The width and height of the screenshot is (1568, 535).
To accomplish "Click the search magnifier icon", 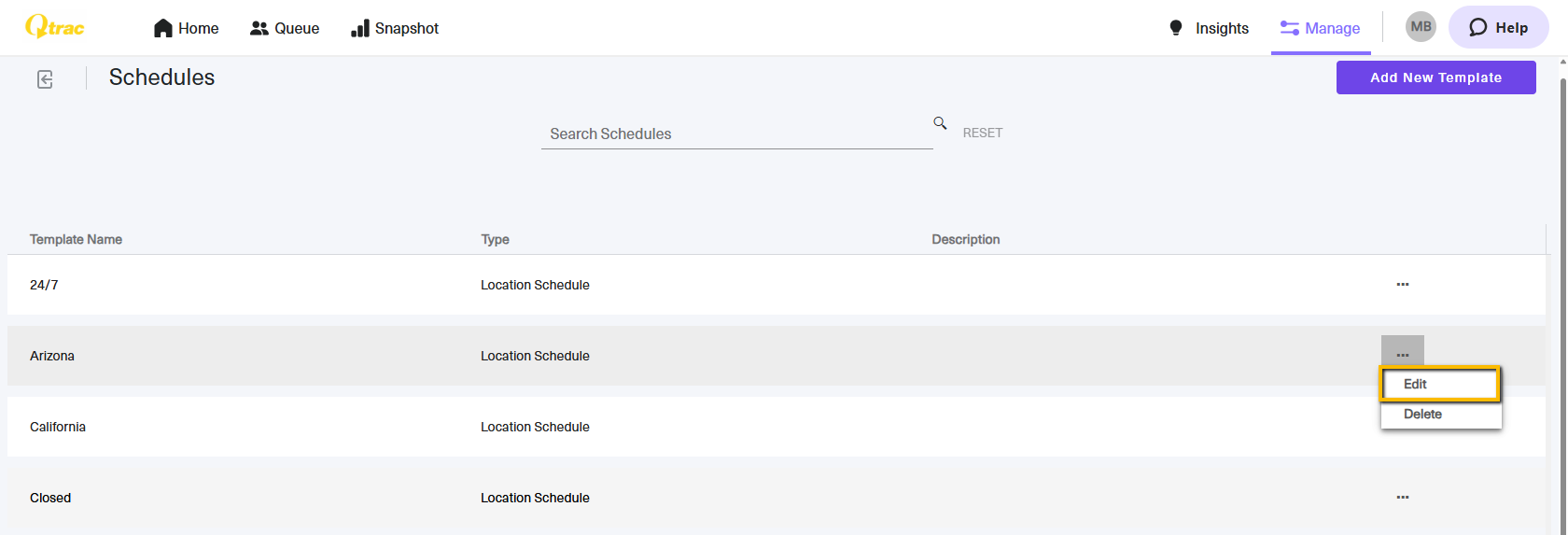I will [x=940, y=123].
